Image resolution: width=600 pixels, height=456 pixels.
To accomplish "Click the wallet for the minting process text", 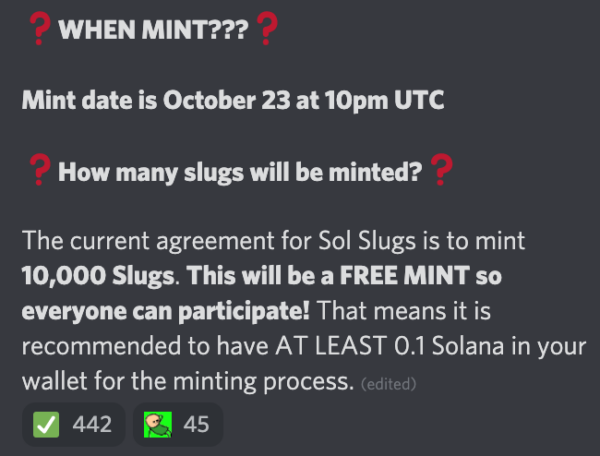I will click(188, 382).
